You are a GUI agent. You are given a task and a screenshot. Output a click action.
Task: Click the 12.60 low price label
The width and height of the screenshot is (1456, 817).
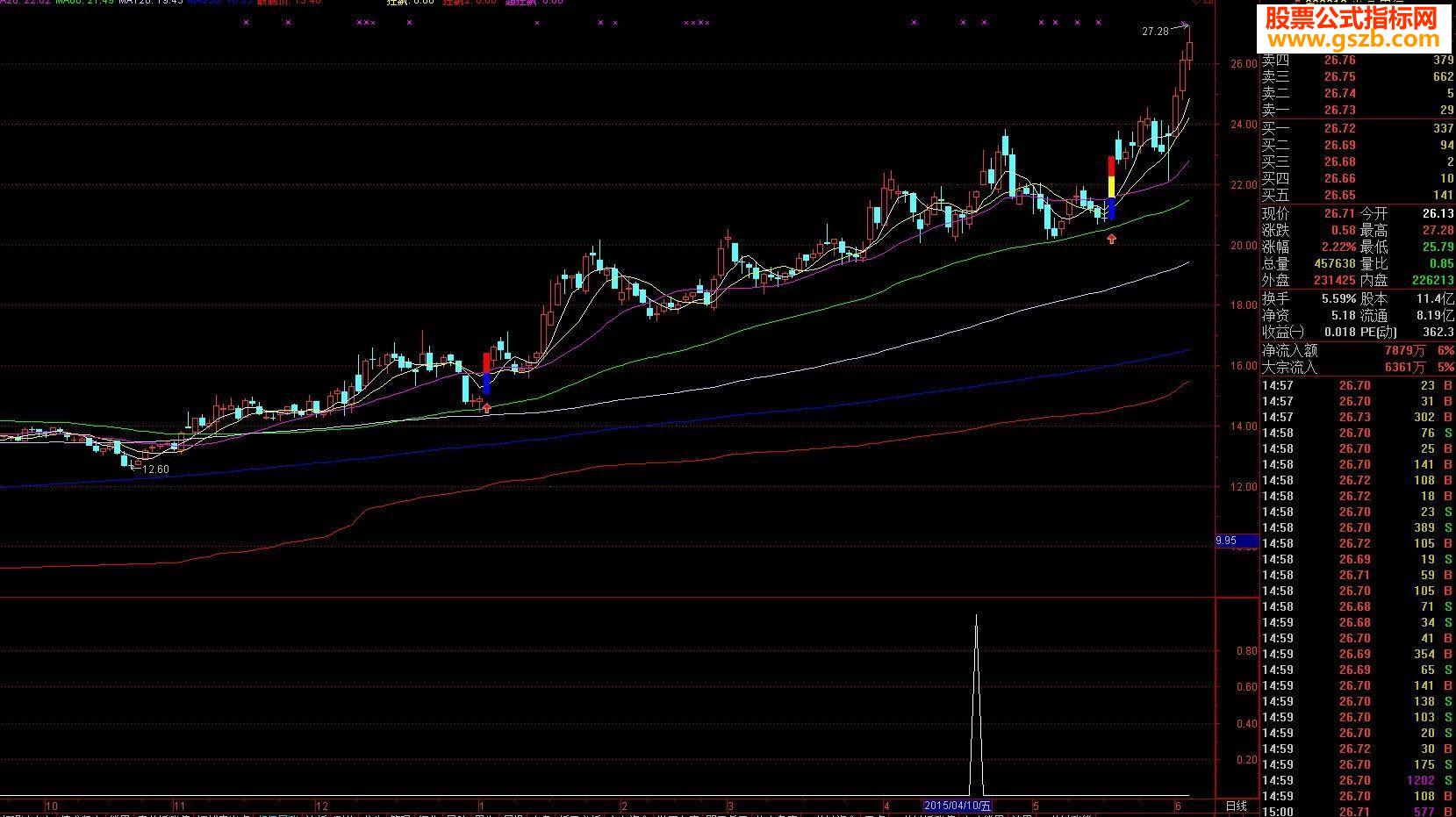155,469
